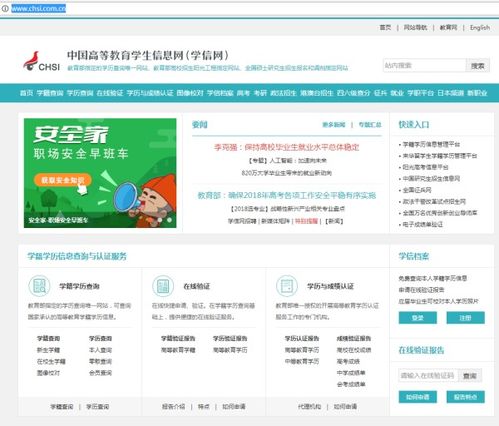Switch to English version
The image size is (499, 426).
[480, 27]
